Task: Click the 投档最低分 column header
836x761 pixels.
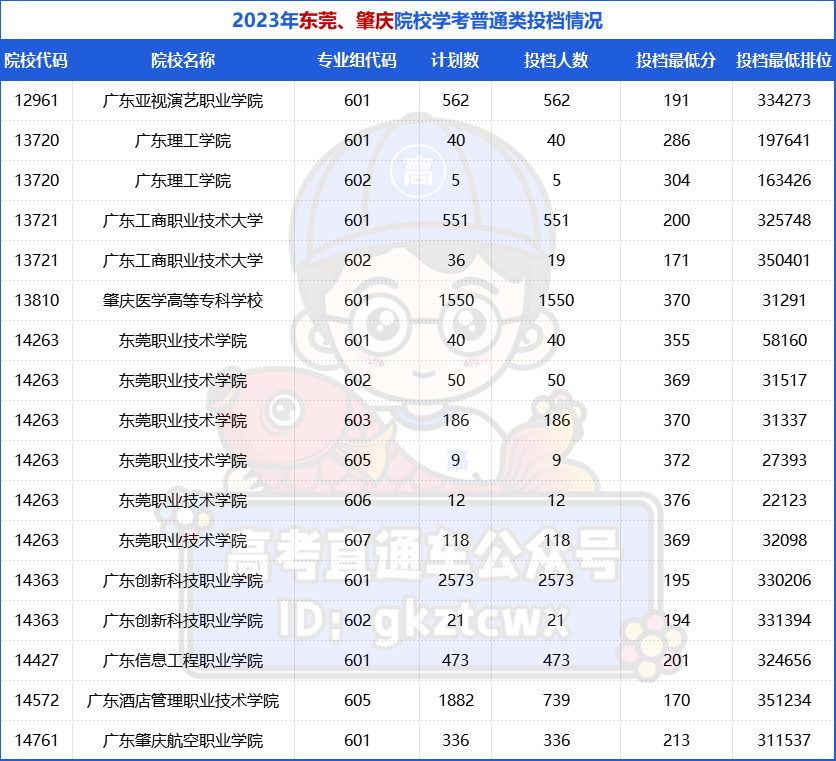Action: click(x=676, y=60)
